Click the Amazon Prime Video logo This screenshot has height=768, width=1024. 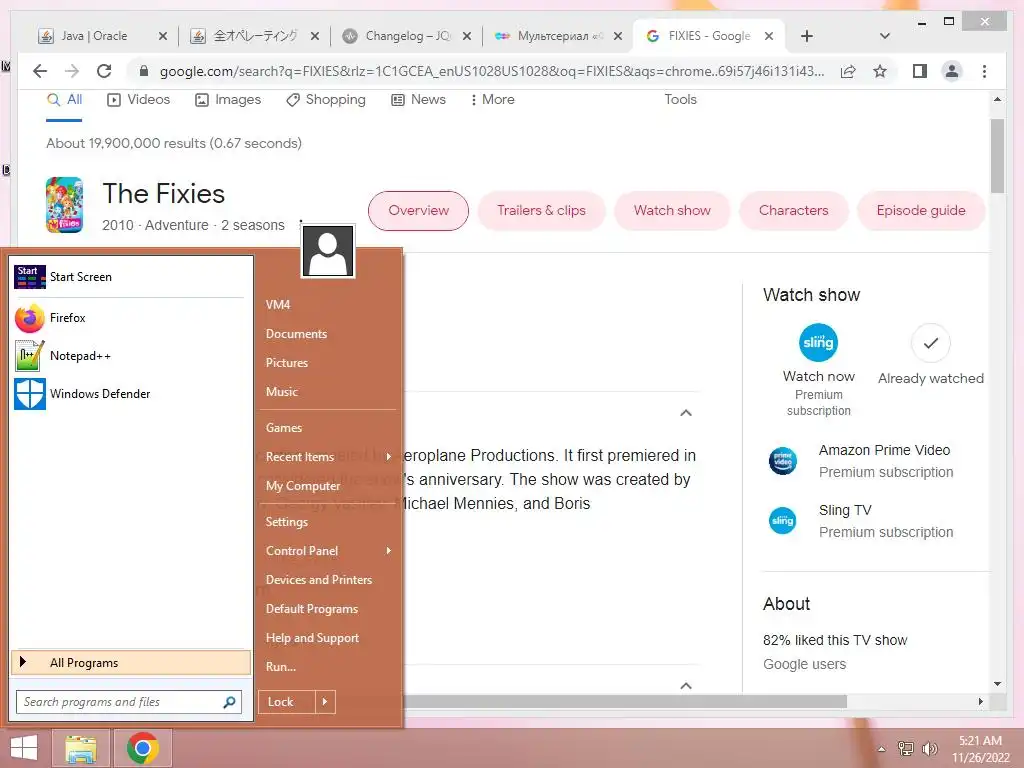pos(782,461)
